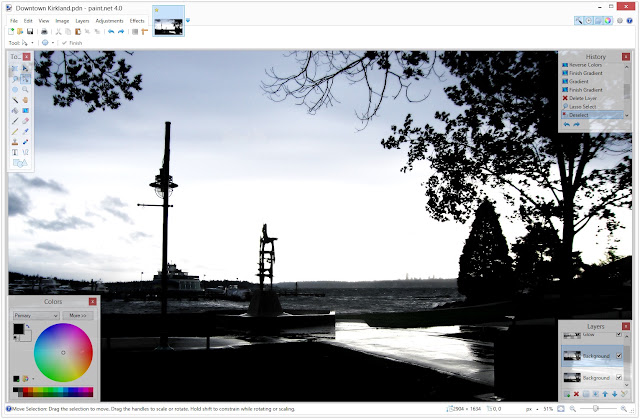The width and height of the screenshot is (640, 419).
Task: Toggle the Tools window icon at top right
Action: (x=579, y=20)
